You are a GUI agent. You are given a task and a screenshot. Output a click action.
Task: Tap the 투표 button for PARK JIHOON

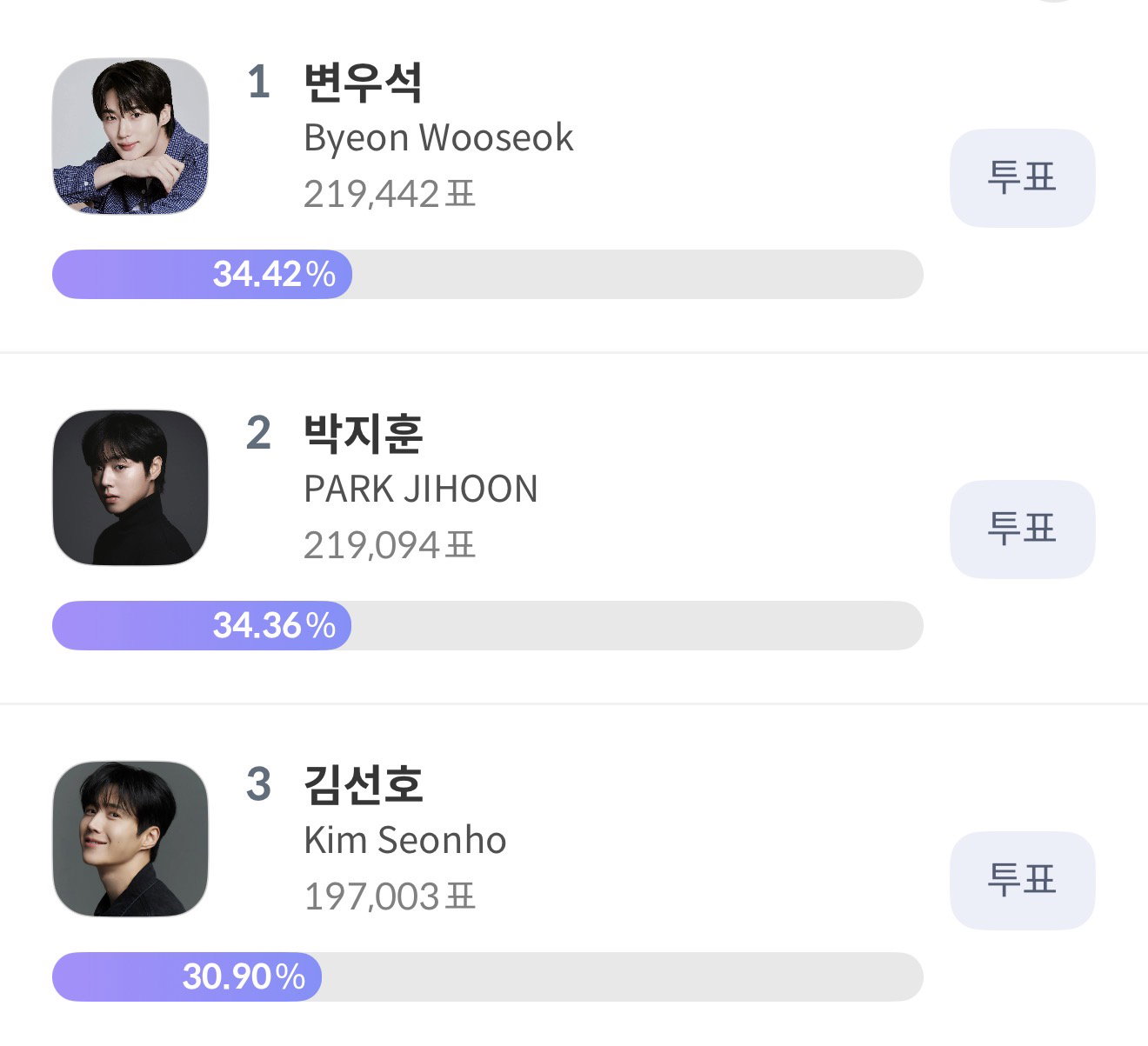pyautogui.click(x=1022, y=529)
